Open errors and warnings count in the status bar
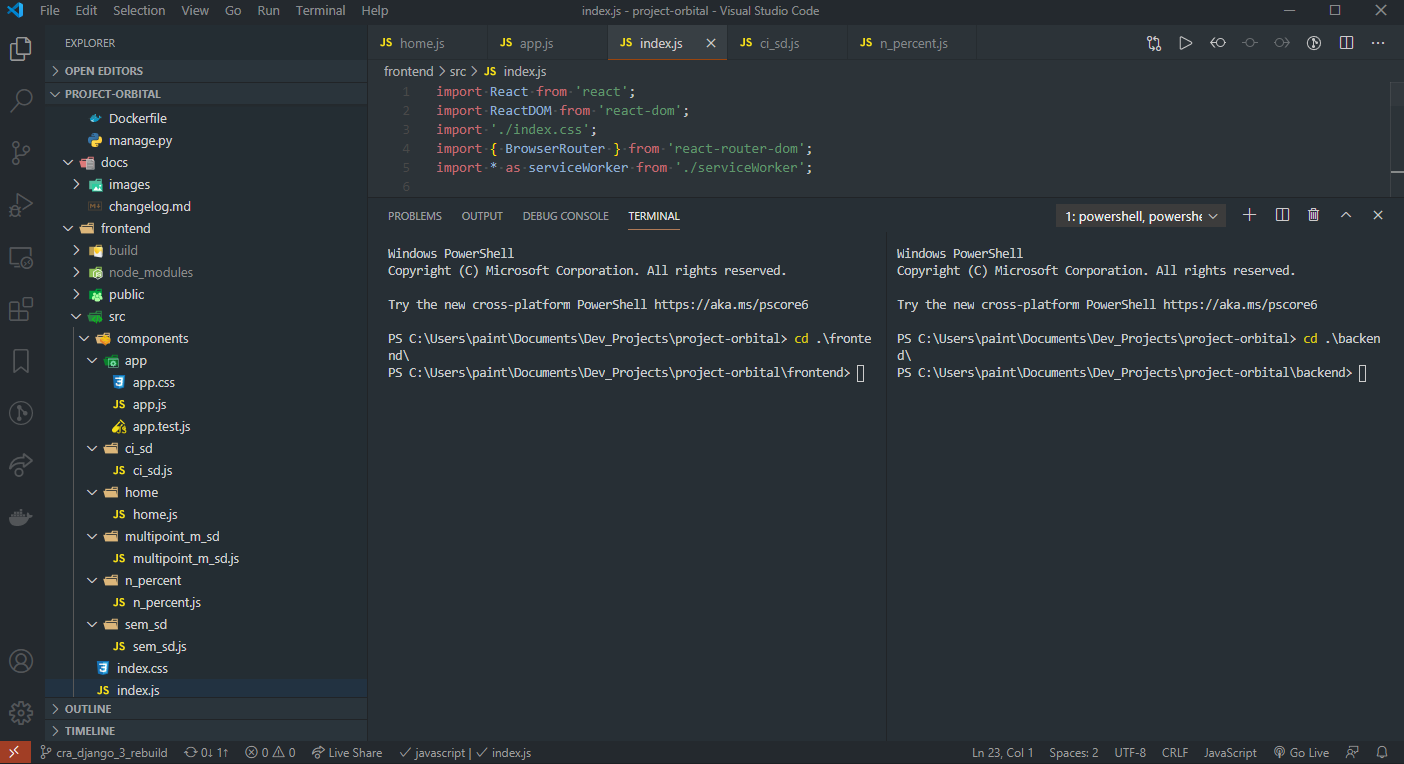 click(270, 753)
